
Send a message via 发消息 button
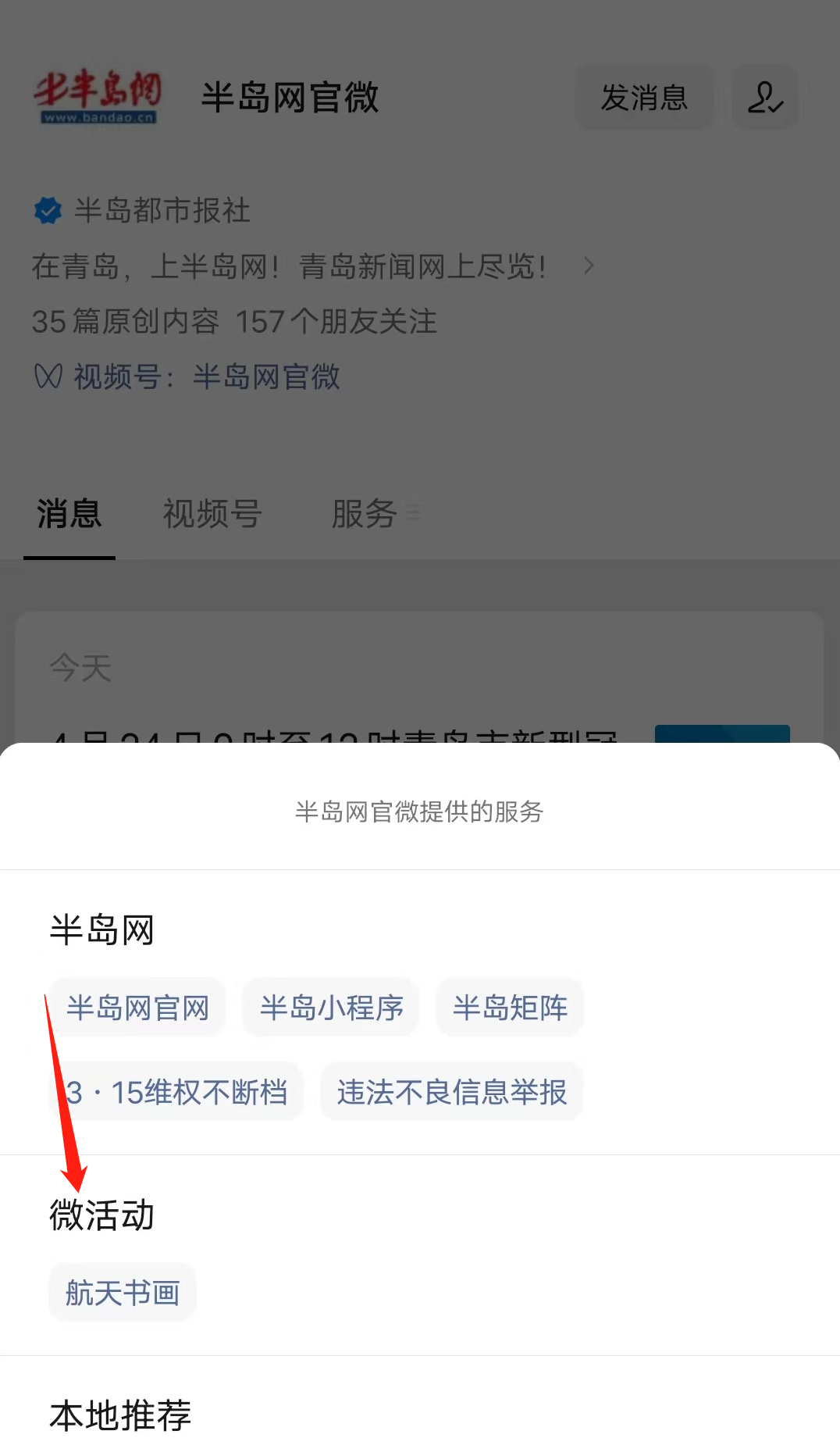644,98
